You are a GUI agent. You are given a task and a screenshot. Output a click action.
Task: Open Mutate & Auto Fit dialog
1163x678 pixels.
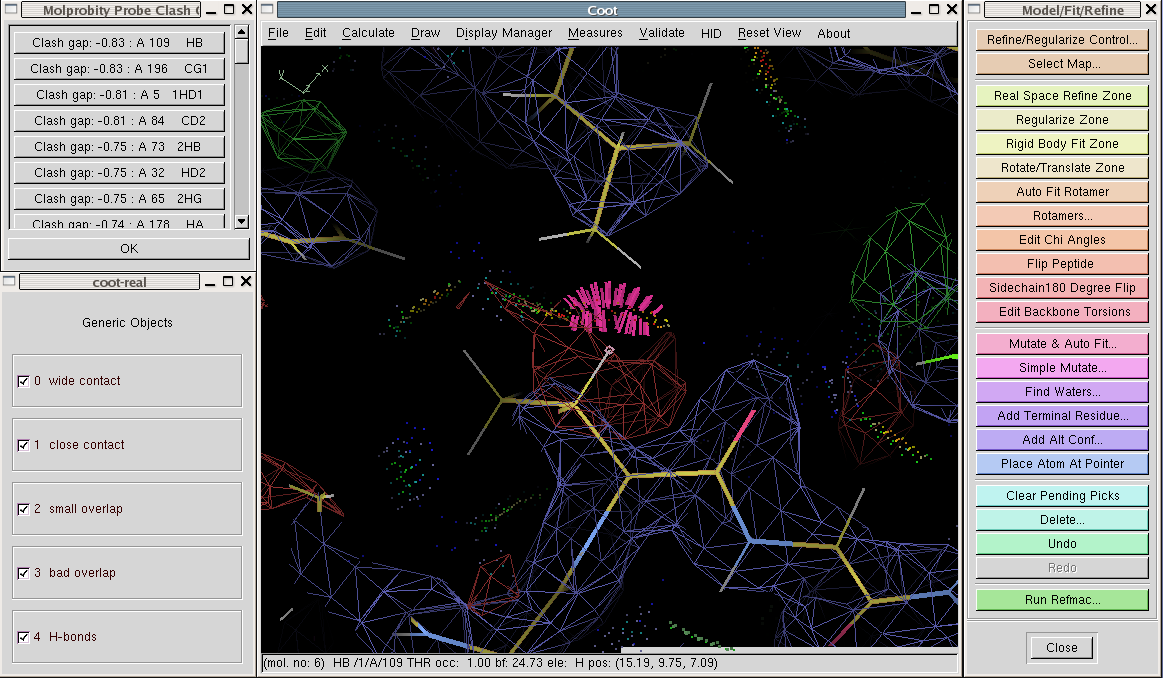1062,344
